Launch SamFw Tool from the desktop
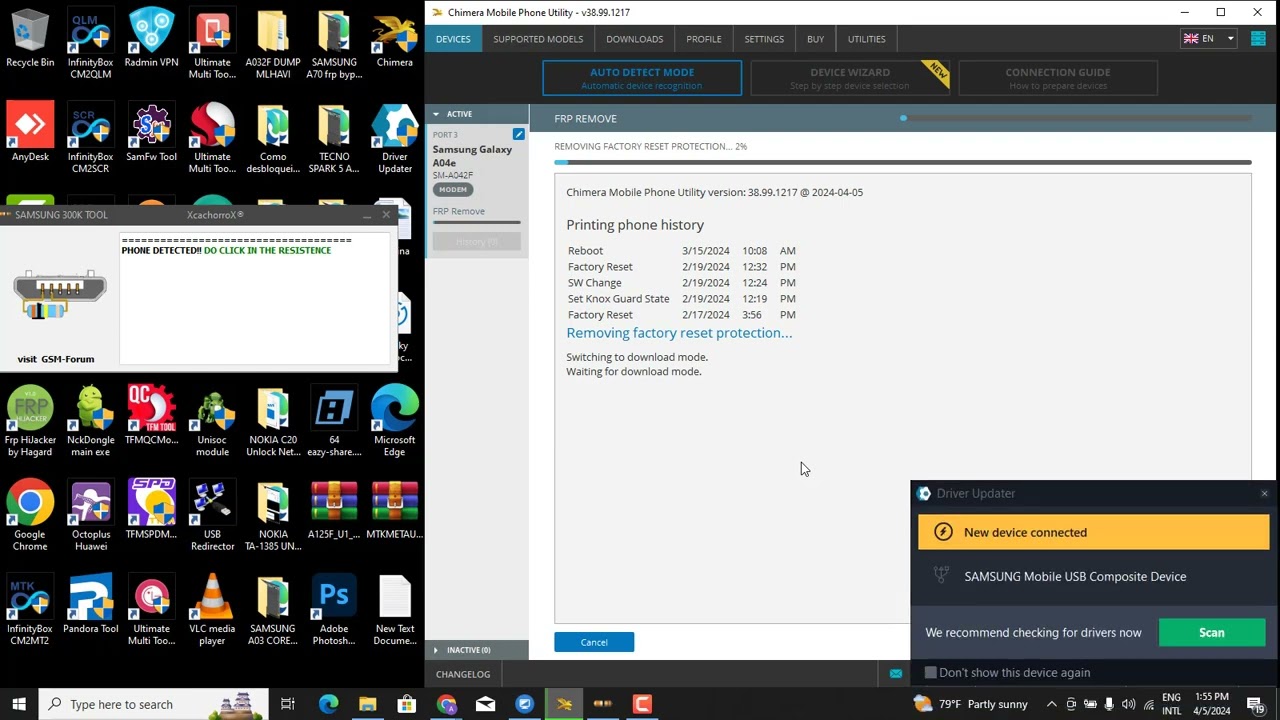 coord(151,135)
